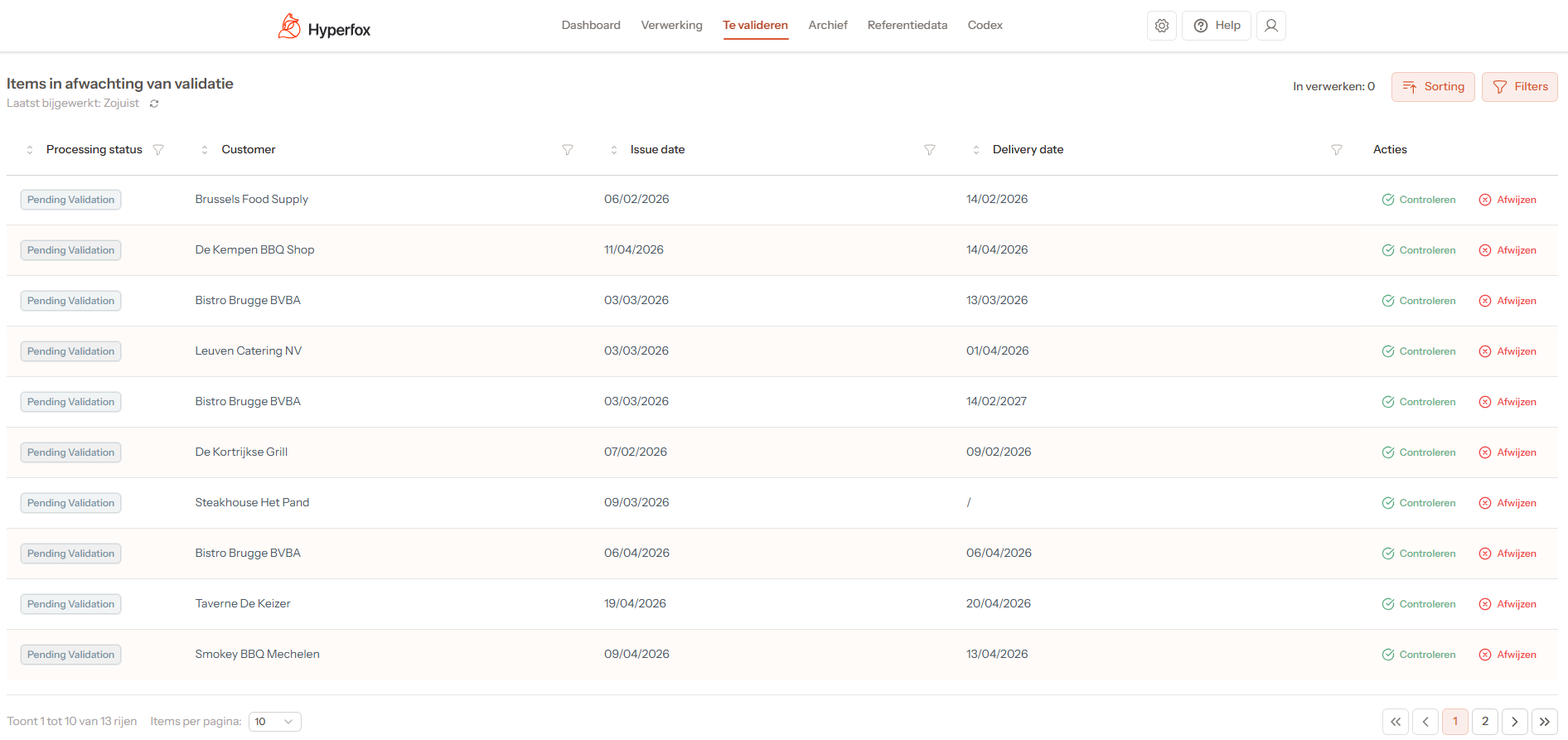Open filter icon on Delivery date column
1568x740 pixels.
point(1337,150)
